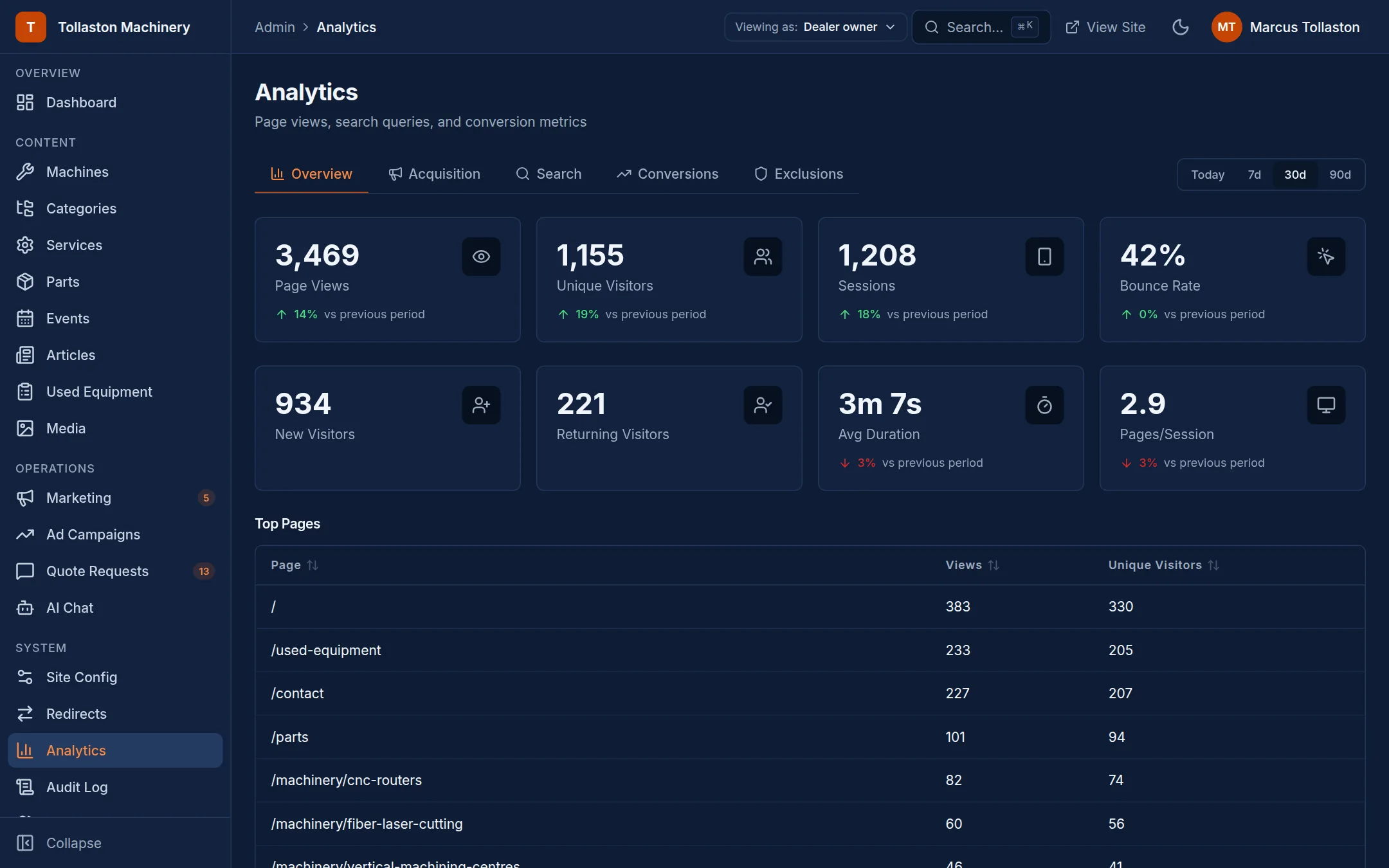Open AI Chat
Viewport: 1389px width, 868px height.
click(115, 608)
